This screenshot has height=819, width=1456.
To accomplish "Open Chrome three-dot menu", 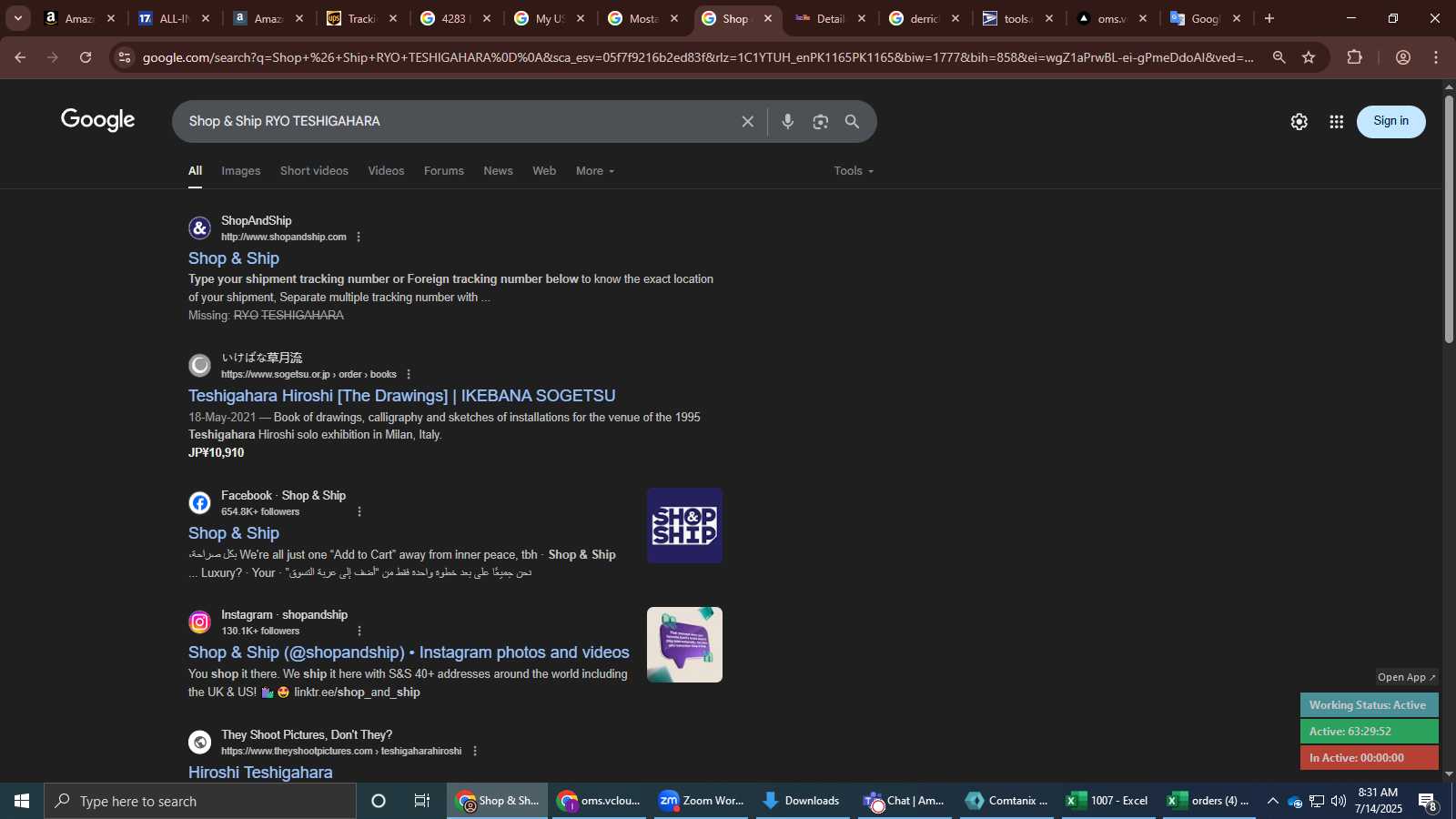I will (x=1437, y=57).
